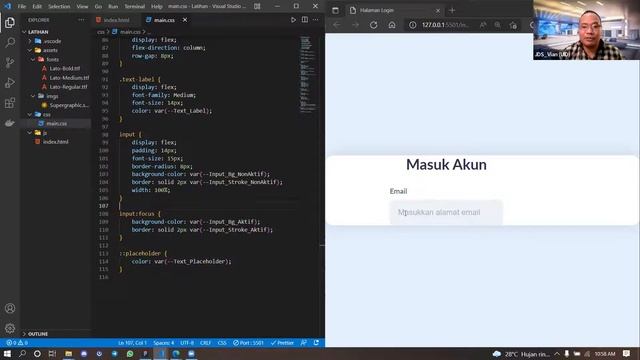
Task: Open Terminal menu
Action: pos(135,7)
